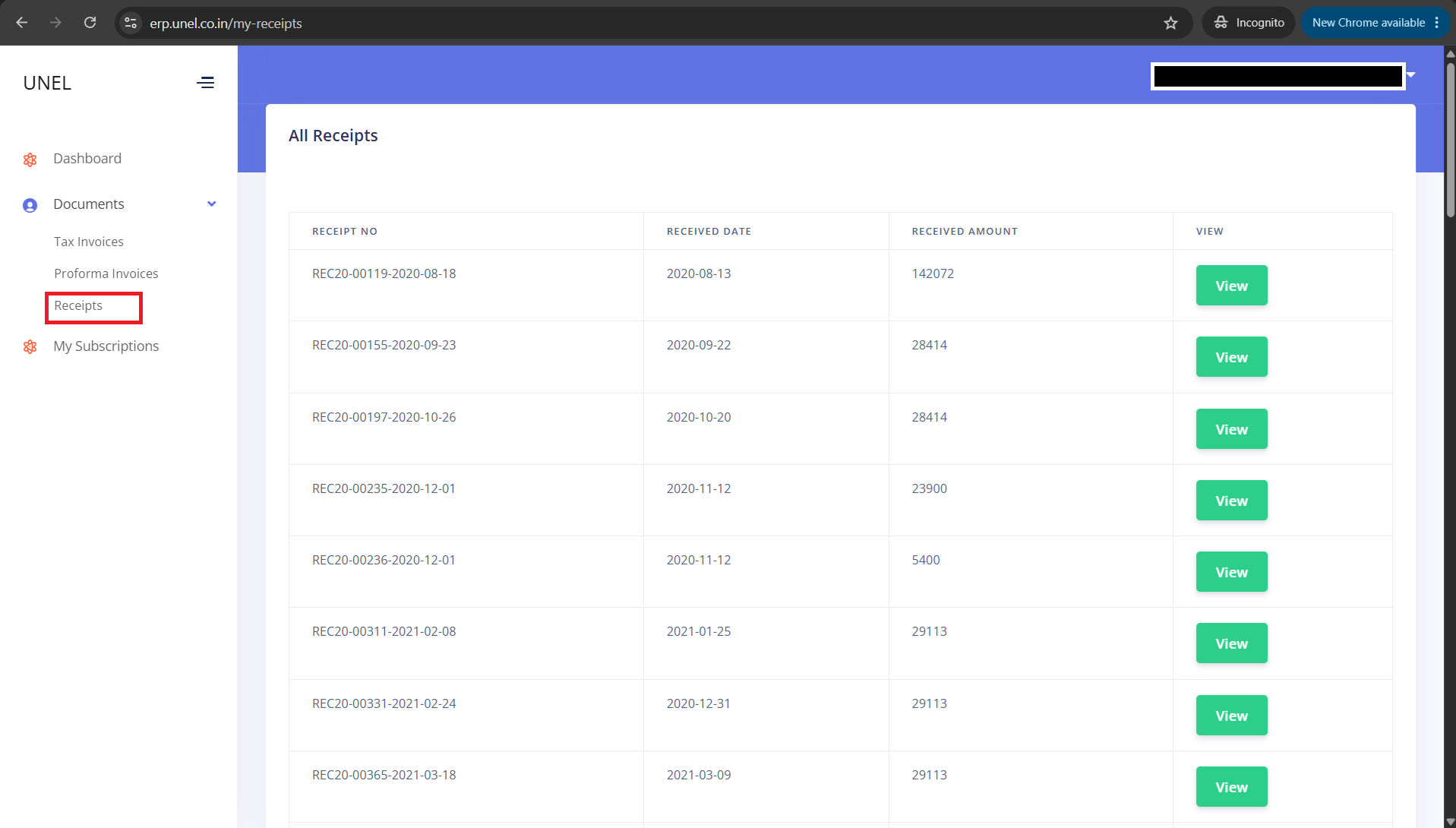
Task: Open the Incognito indicator
Action: pyautogui.click(x=1249, y=23)
